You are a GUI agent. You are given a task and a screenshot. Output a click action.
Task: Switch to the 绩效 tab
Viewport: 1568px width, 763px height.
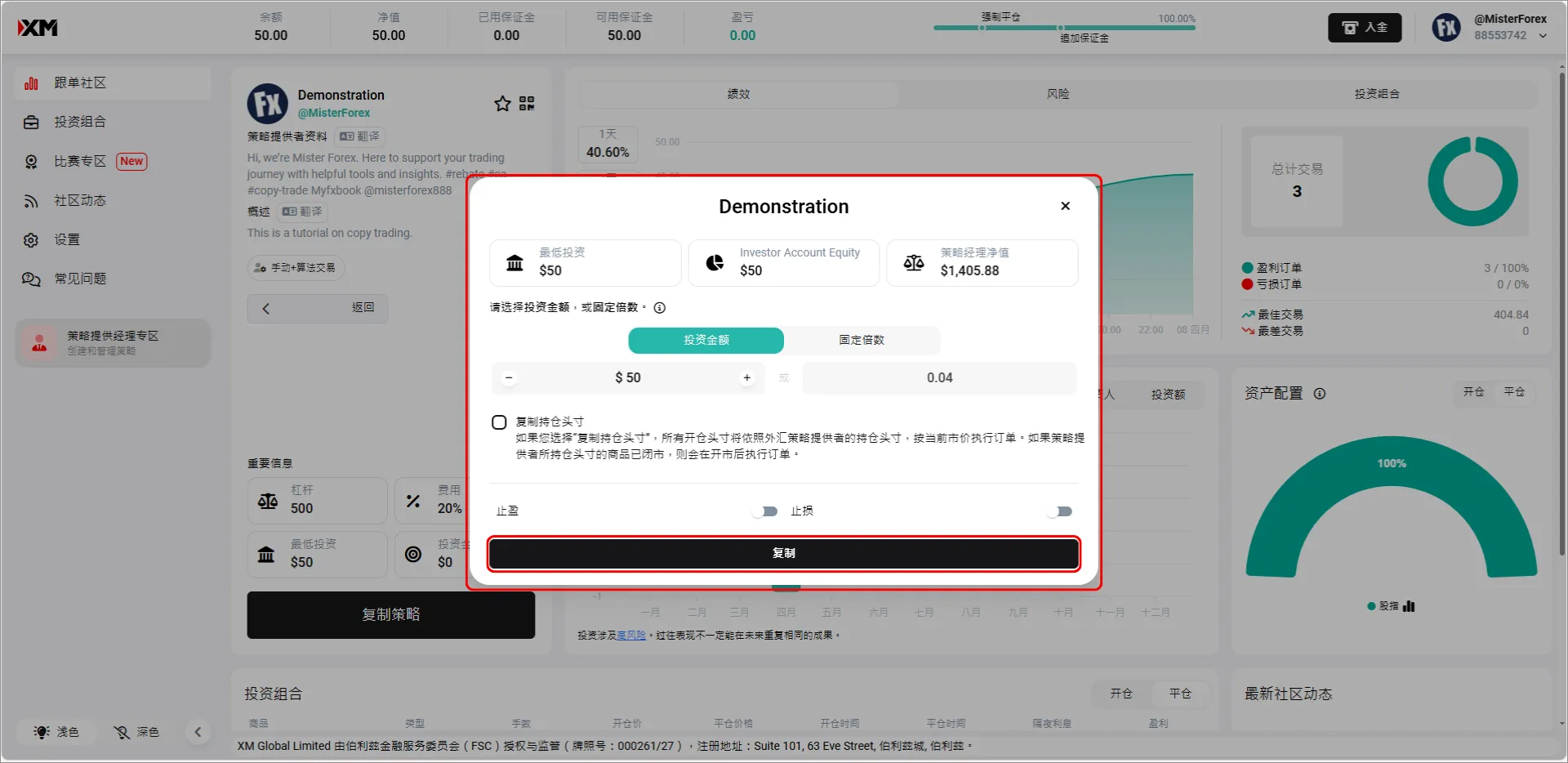tap(738, 95)
